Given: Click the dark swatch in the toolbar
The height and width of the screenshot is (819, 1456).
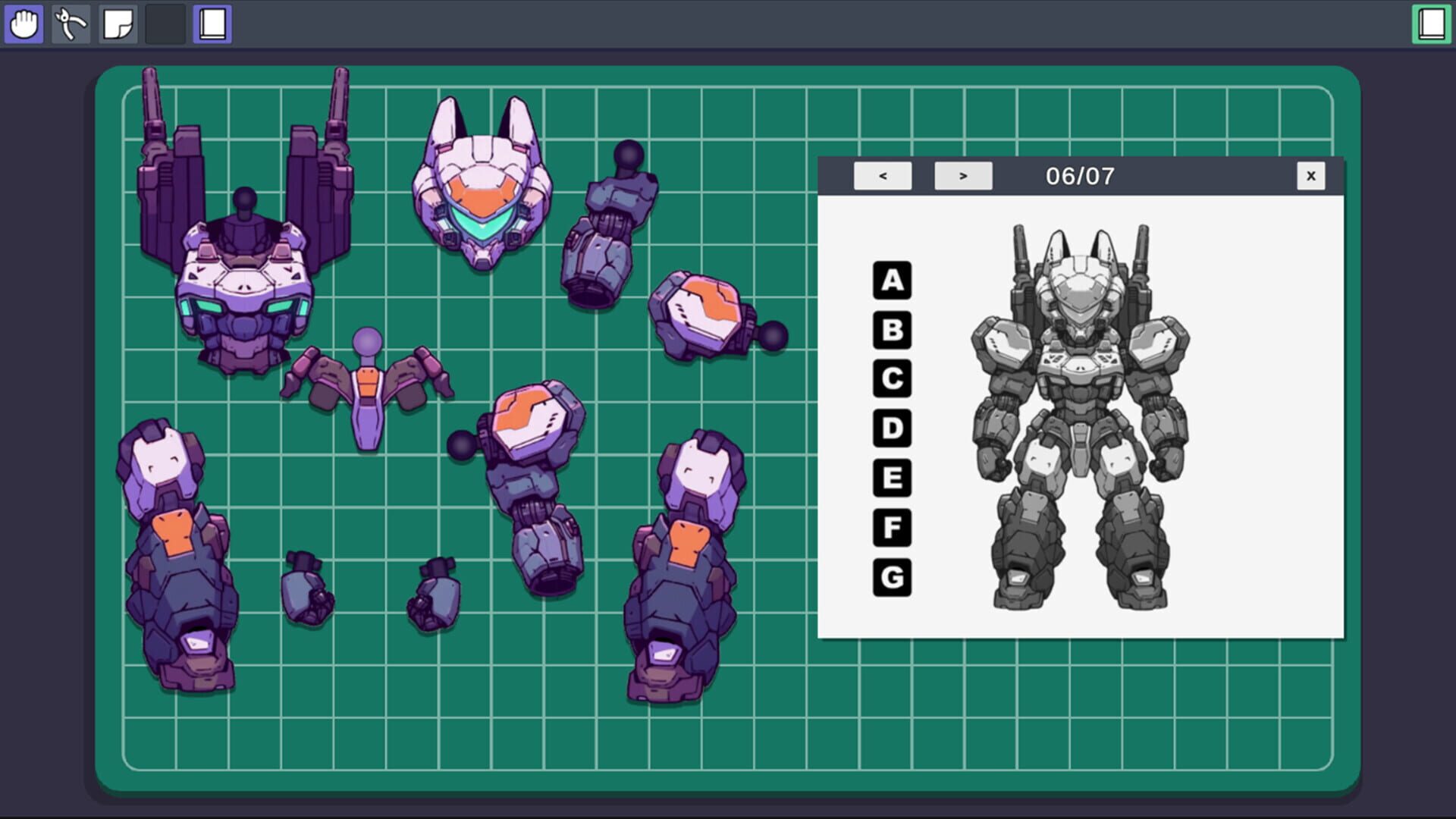Looking at the screenshot, I should pyautogui.click(x=165, y=24).
